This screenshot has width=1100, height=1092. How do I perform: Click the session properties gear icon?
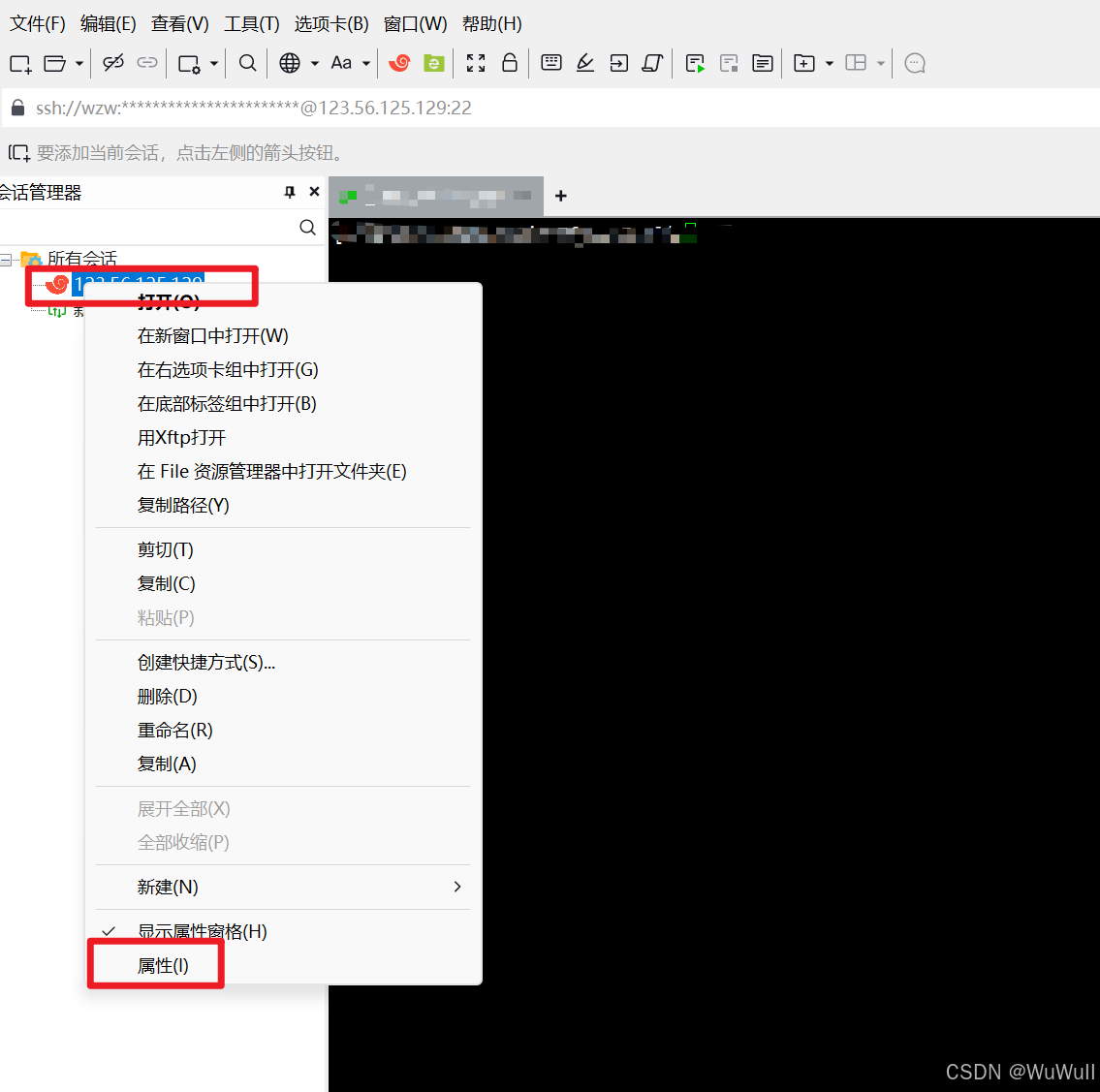(189, 65)
